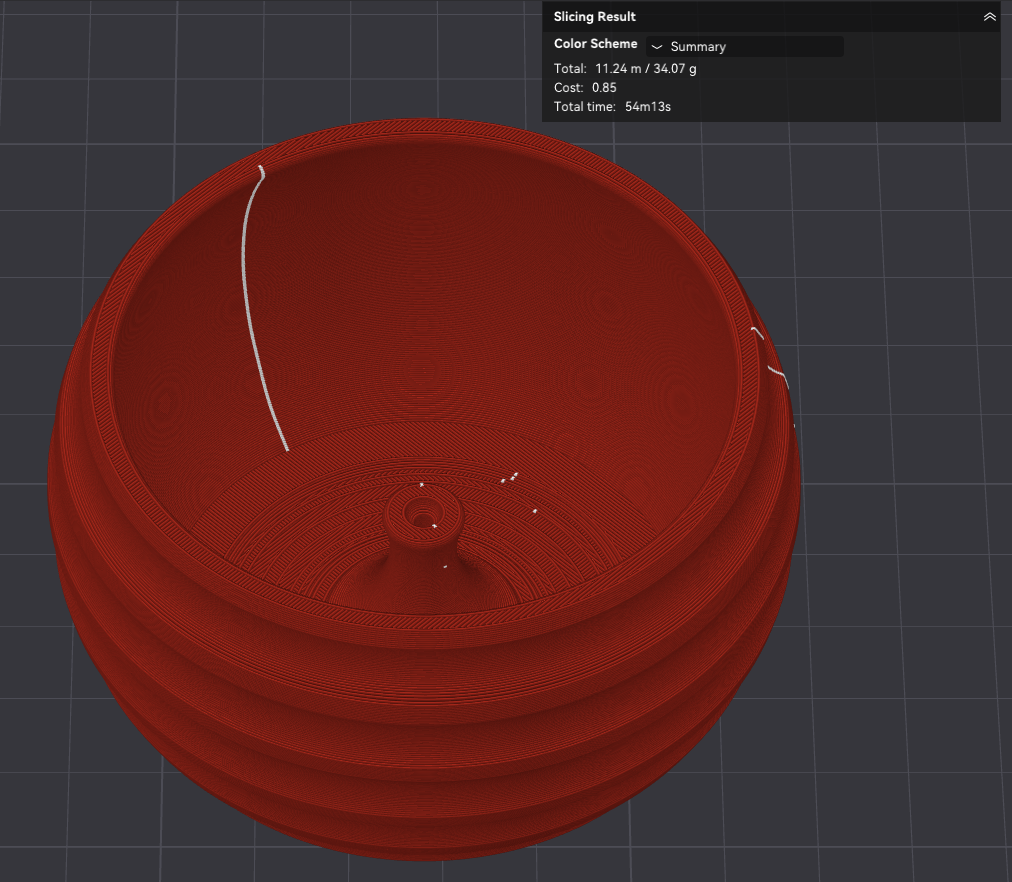Click the Color Scheme label
This screenshot has width=1012, height=882.
tap(595, 44)
